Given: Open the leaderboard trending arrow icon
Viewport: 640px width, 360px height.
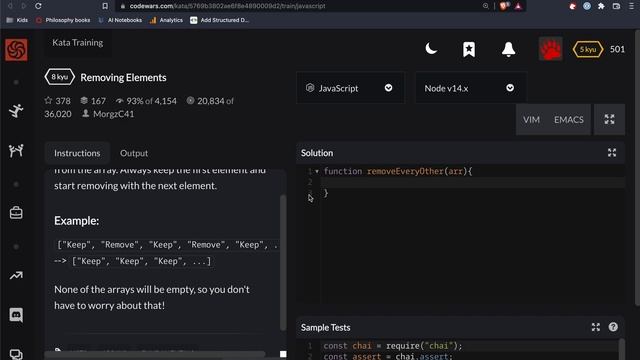Looking at the screenshot, I should 16,276.
